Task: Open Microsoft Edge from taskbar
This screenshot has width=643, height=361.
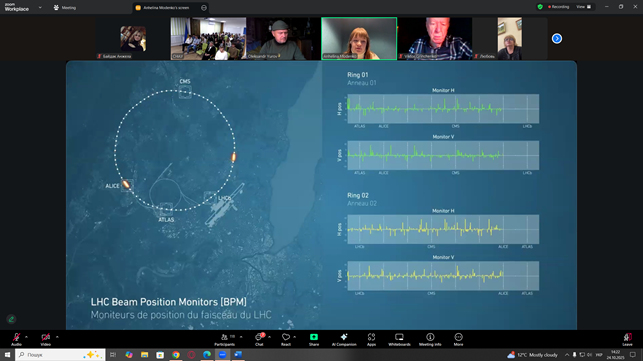Action: [207, 354]
